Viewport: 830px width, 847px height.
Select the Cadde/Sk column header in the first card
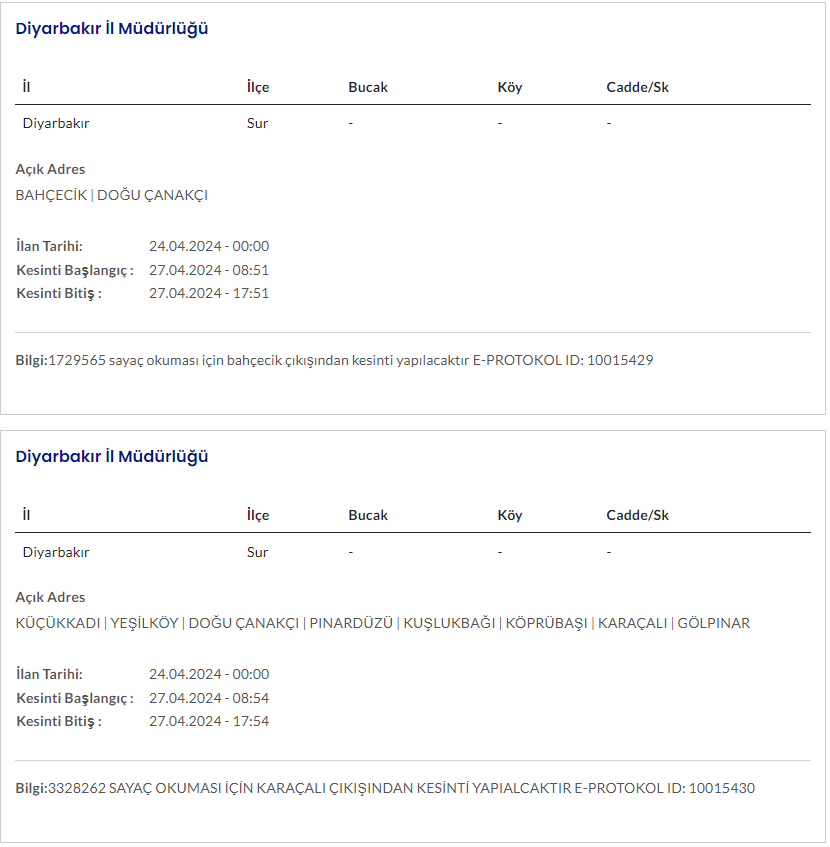637,87
